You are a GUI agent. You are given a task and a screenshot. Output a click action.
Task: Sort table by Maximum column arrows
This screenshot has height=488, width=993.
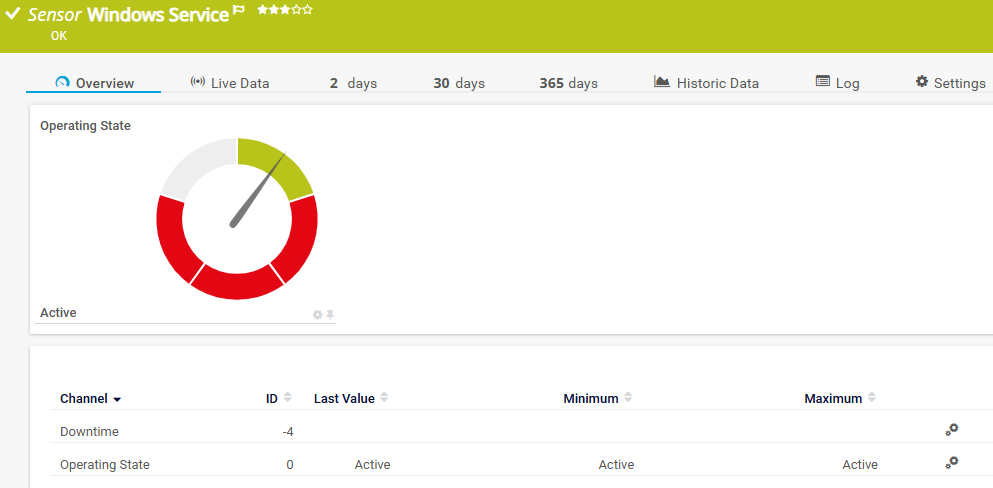point(871,398)
